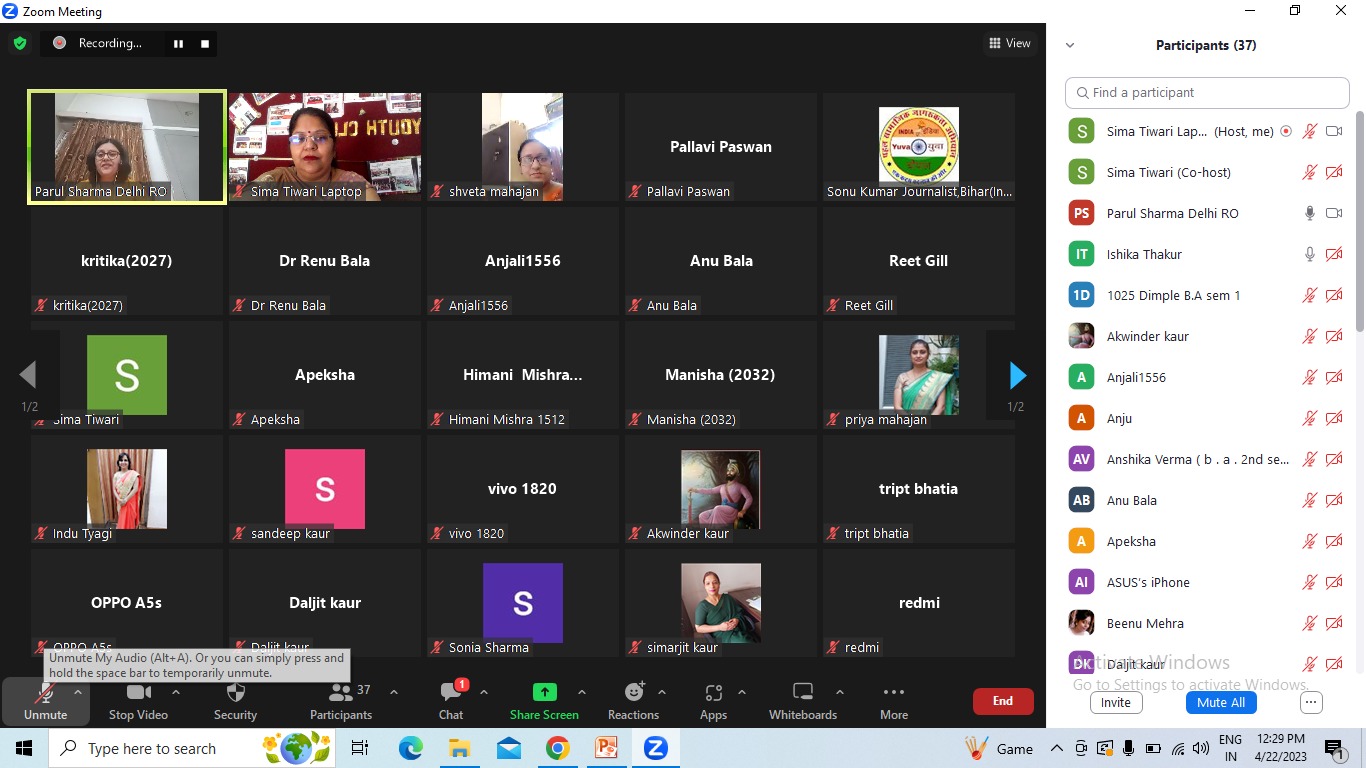Open audio options caret beside Unmute

[x=78, y=692]
